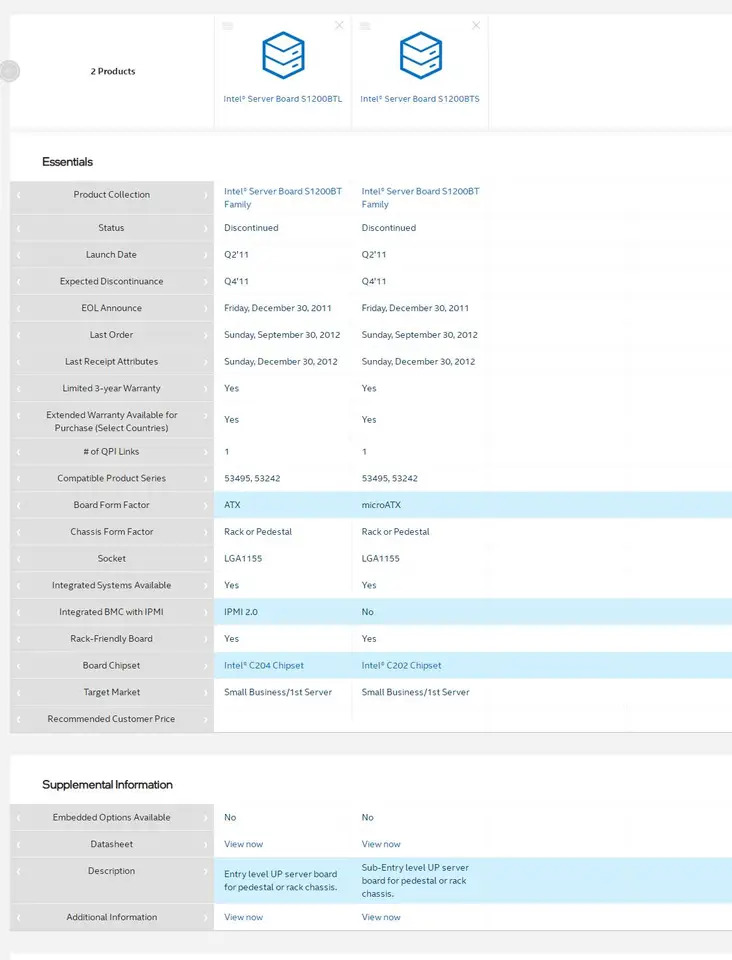The height and width of the screenshot is (960, 732).
Task: Click left chevron on Target Market row
Action: pos(18,693)
